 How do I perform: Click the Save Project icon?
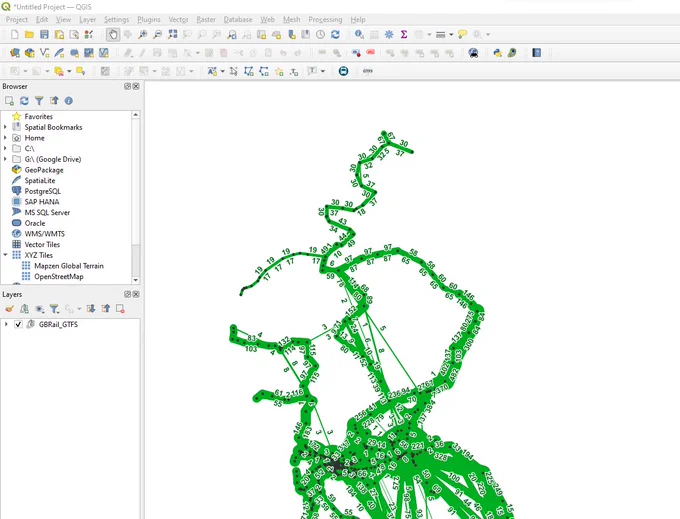coord(44,34)
